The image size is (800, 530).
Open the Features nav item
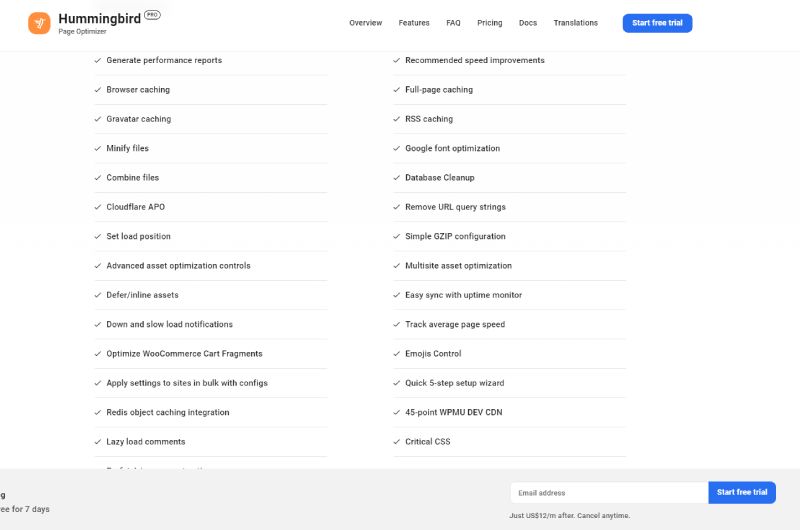tap(414, 23)
